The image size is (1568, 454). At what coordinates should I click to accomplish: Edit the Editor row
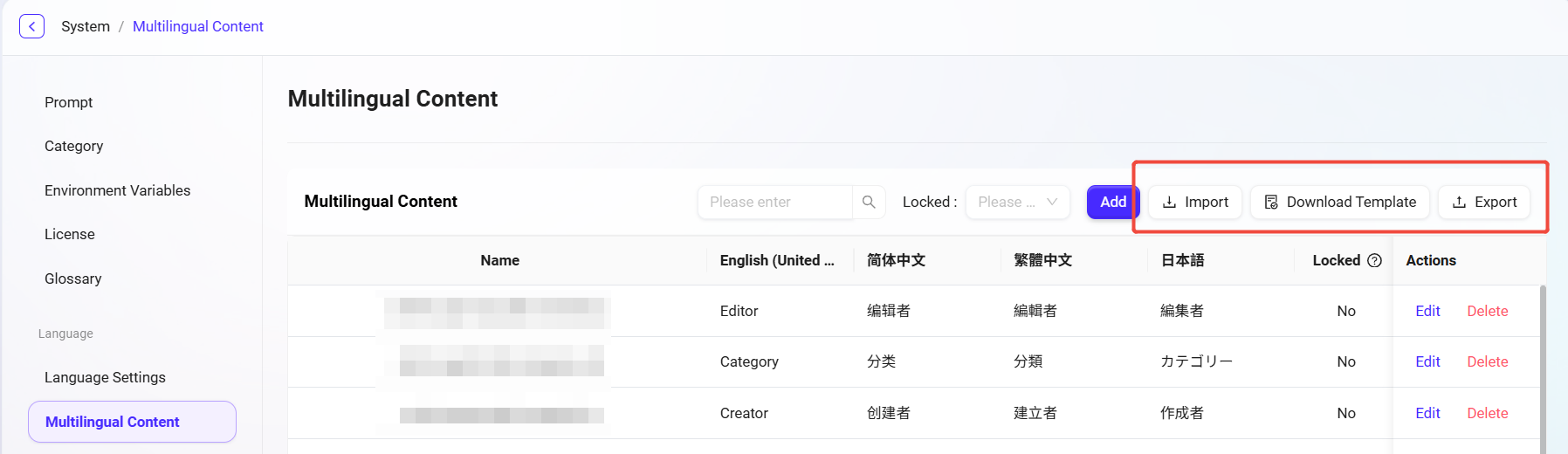pos(1427,311)
